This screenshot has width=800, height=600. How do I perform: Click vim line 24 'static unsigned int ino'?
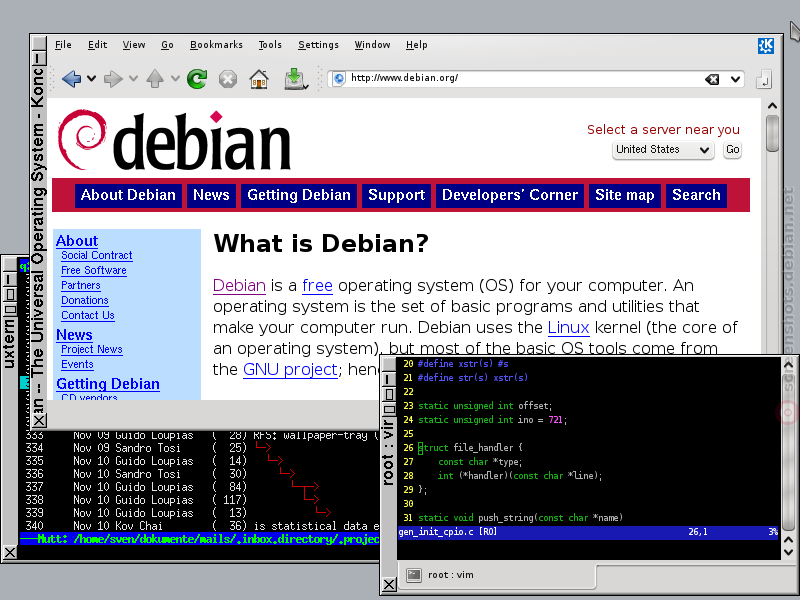(492, 420)
